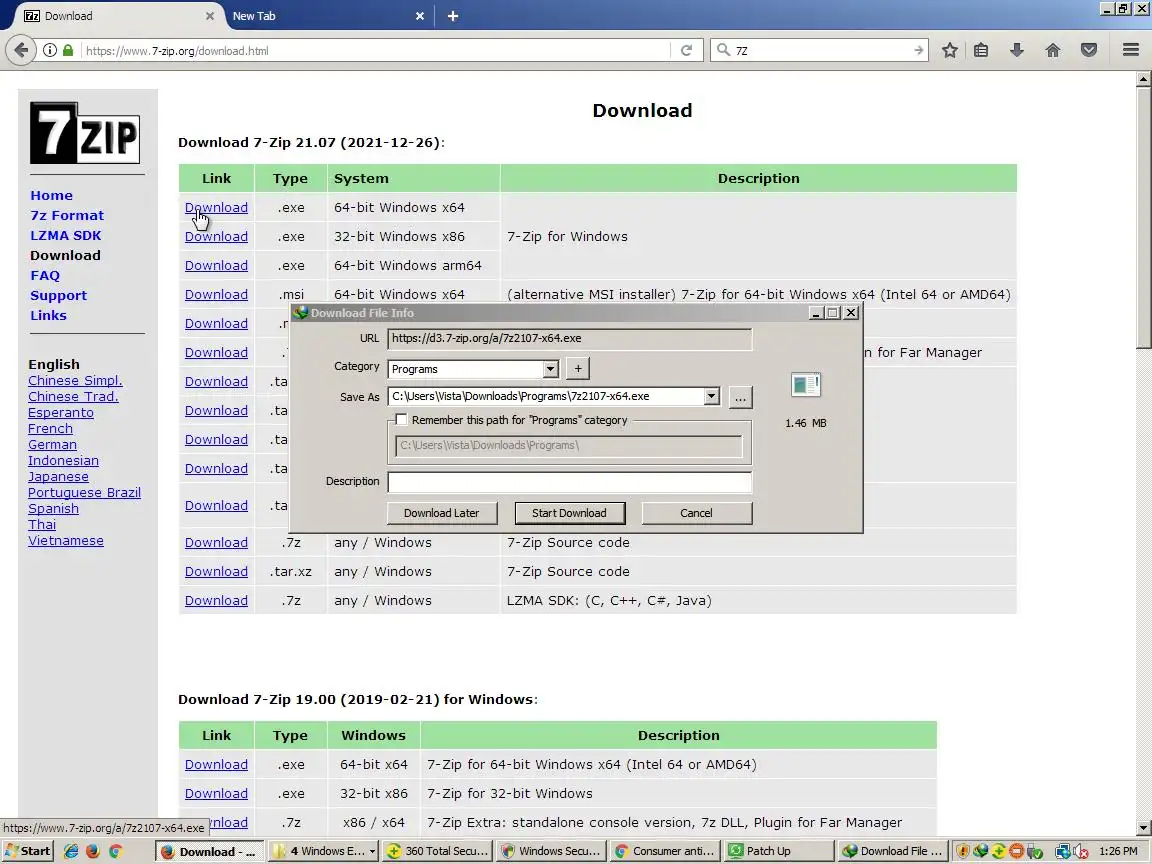
Task: Open Home link in sidebar
Action: pos(51,195)
